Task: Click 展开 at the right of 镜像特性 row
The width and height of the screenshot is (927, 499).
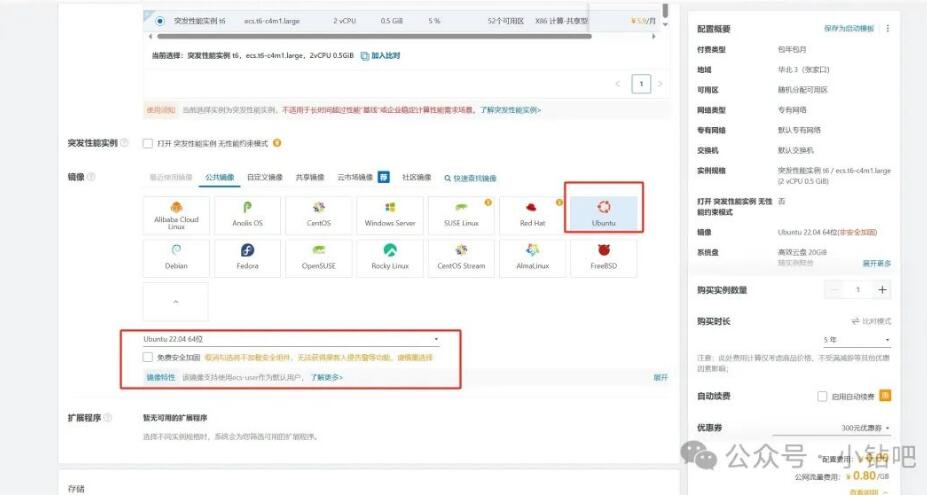Action: (660, 377)
